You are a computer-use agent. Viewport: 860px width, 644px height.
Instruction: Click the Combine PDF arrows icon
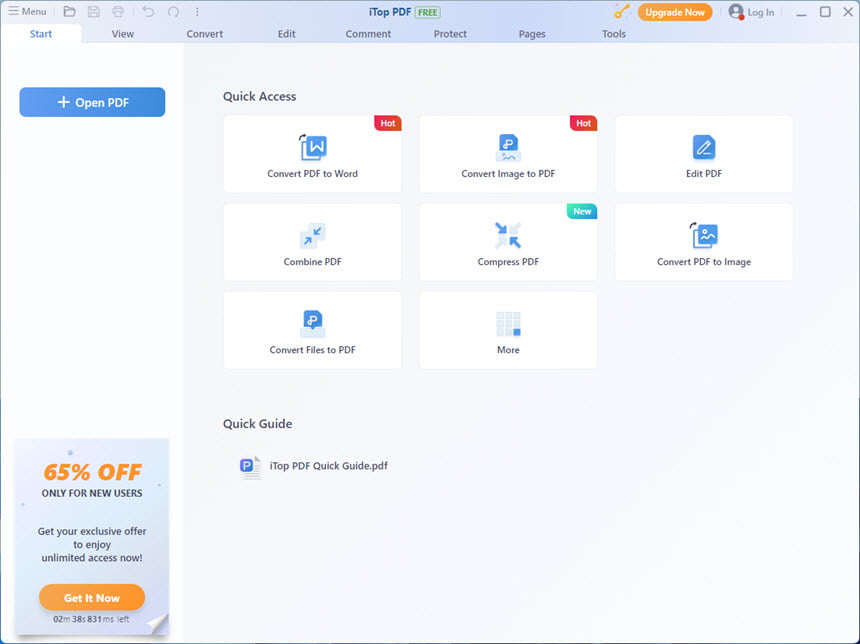(313, 235)
